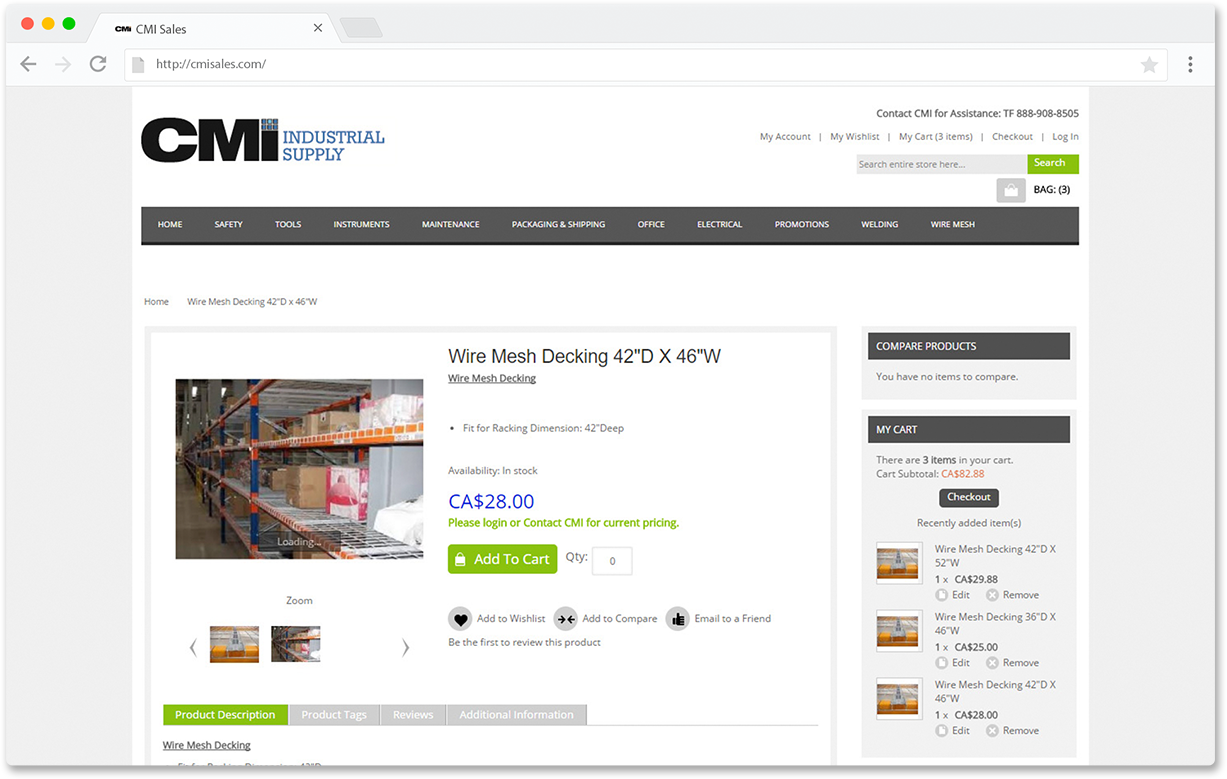Click into the Qty input field
1227x779 pixels.
612,561
